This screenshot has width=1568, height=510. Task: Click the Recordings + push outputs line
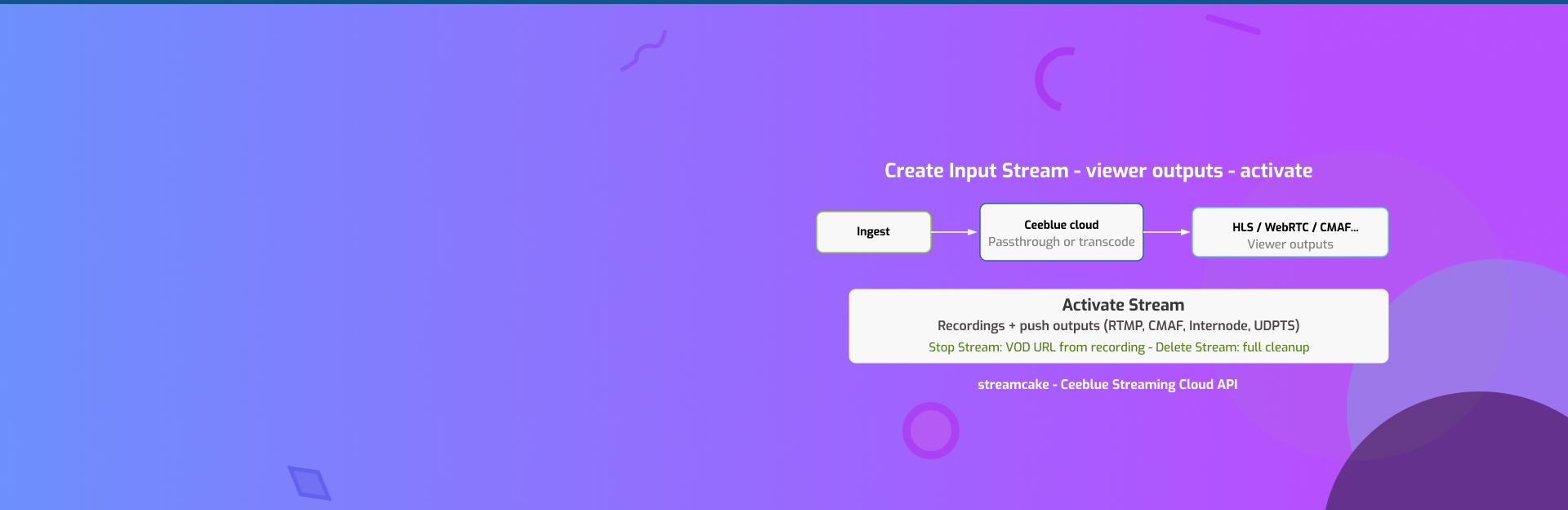click(x=1118, y=325)
